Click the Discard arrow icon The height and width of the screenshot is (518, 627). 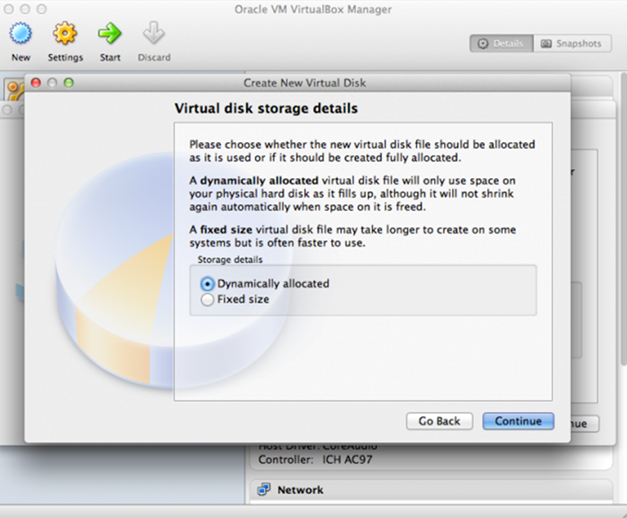154,33
